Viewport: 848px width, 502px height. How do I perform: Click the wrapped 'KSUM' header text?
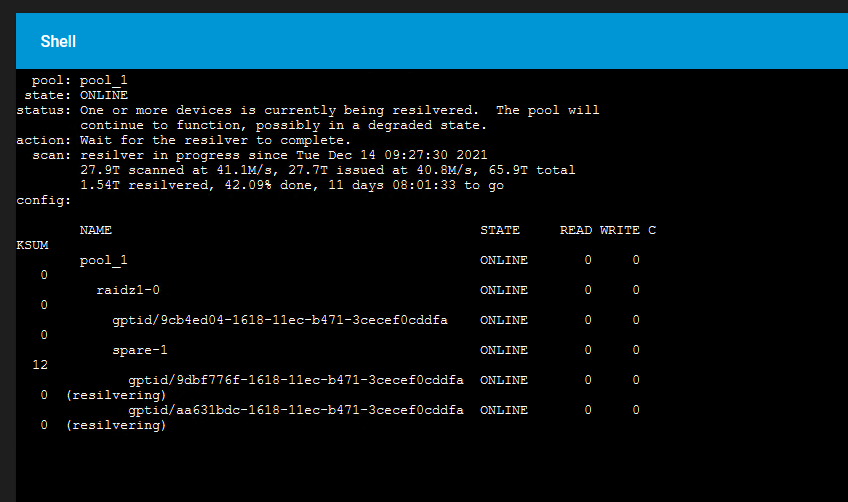tap(32, 246)
